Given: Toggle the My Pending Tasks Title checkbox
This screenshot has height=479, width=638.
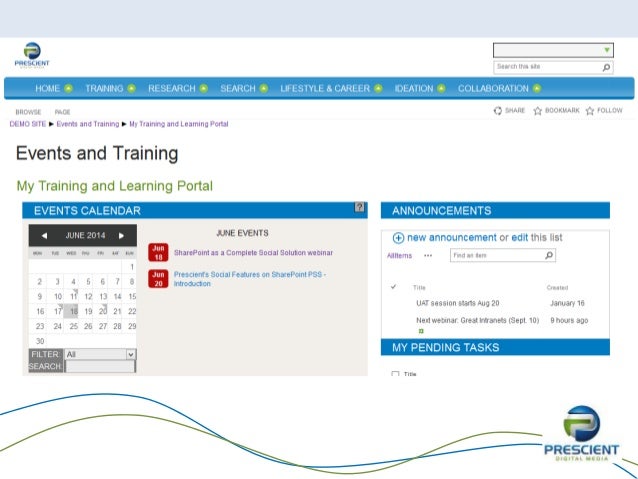Looking at the screenshot, I should point(395,374).
